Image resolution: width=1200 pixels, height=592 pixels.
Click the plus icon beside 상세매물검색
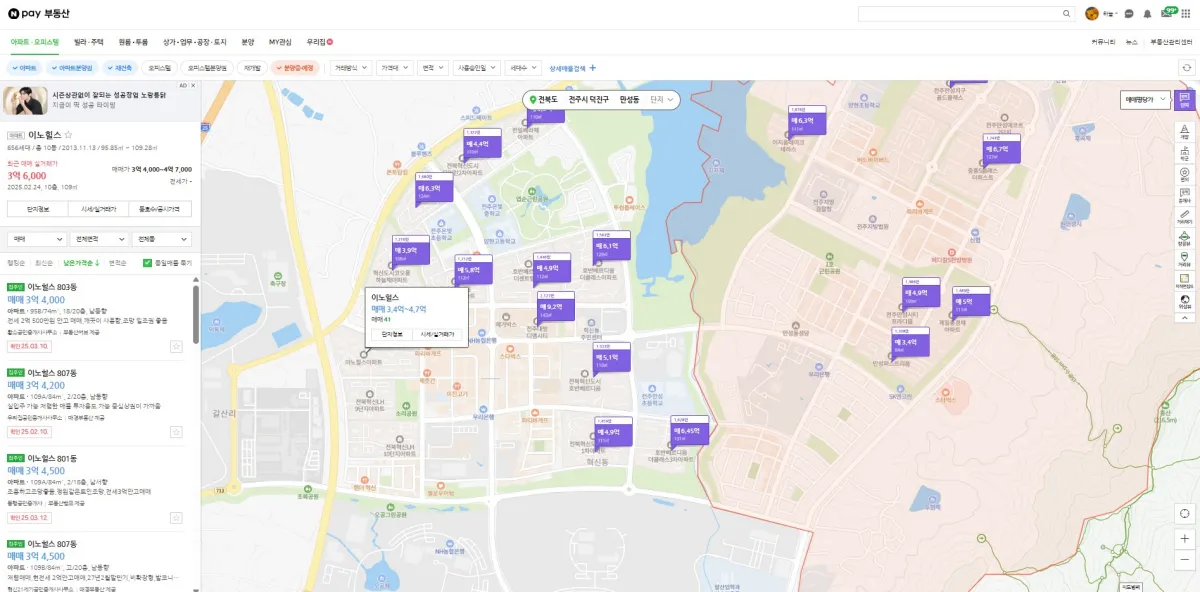tap(592, 68)
